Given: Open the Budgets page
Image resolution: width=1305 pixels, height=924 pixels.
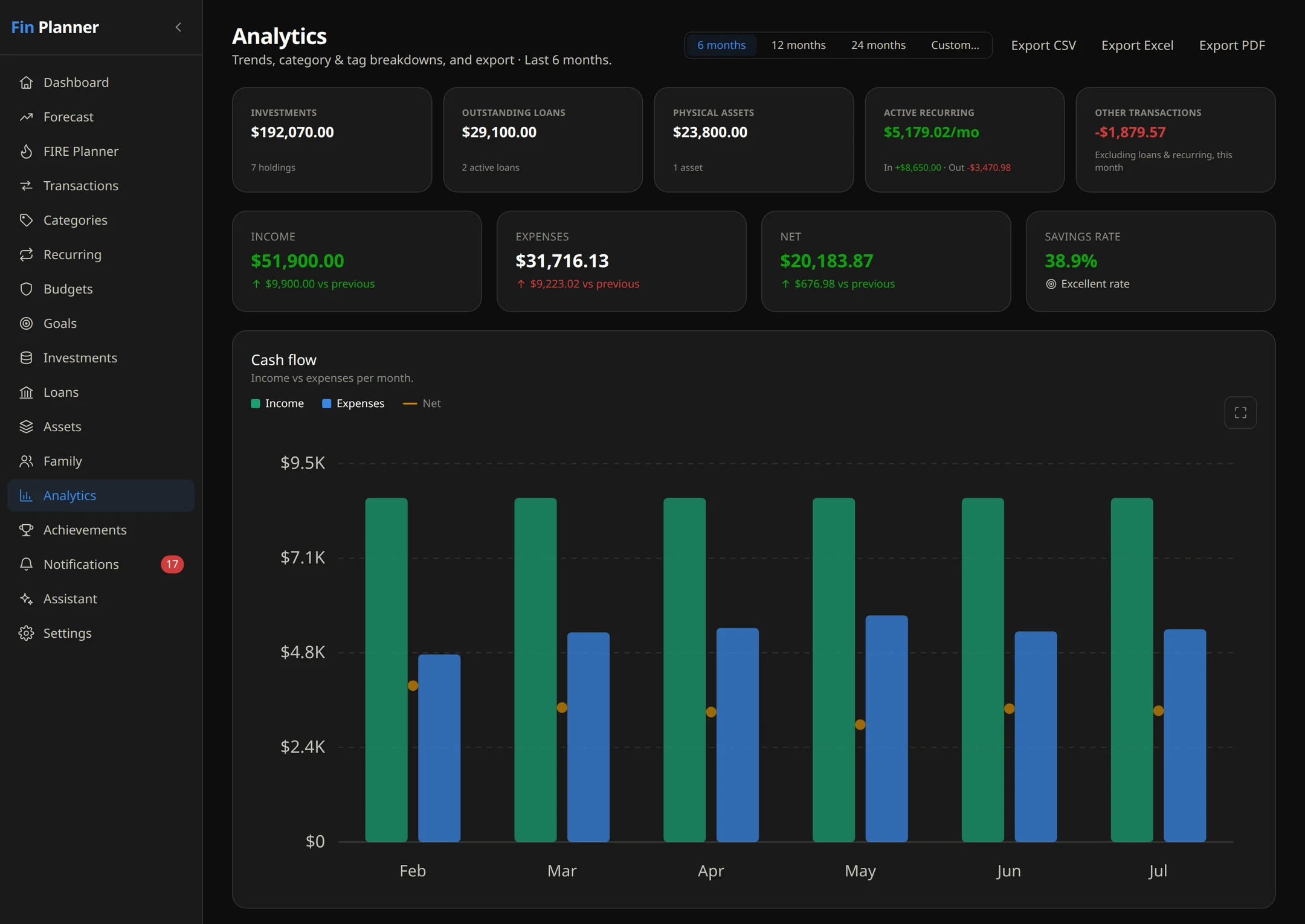Looking at the screenshot, I should point(101,289).
